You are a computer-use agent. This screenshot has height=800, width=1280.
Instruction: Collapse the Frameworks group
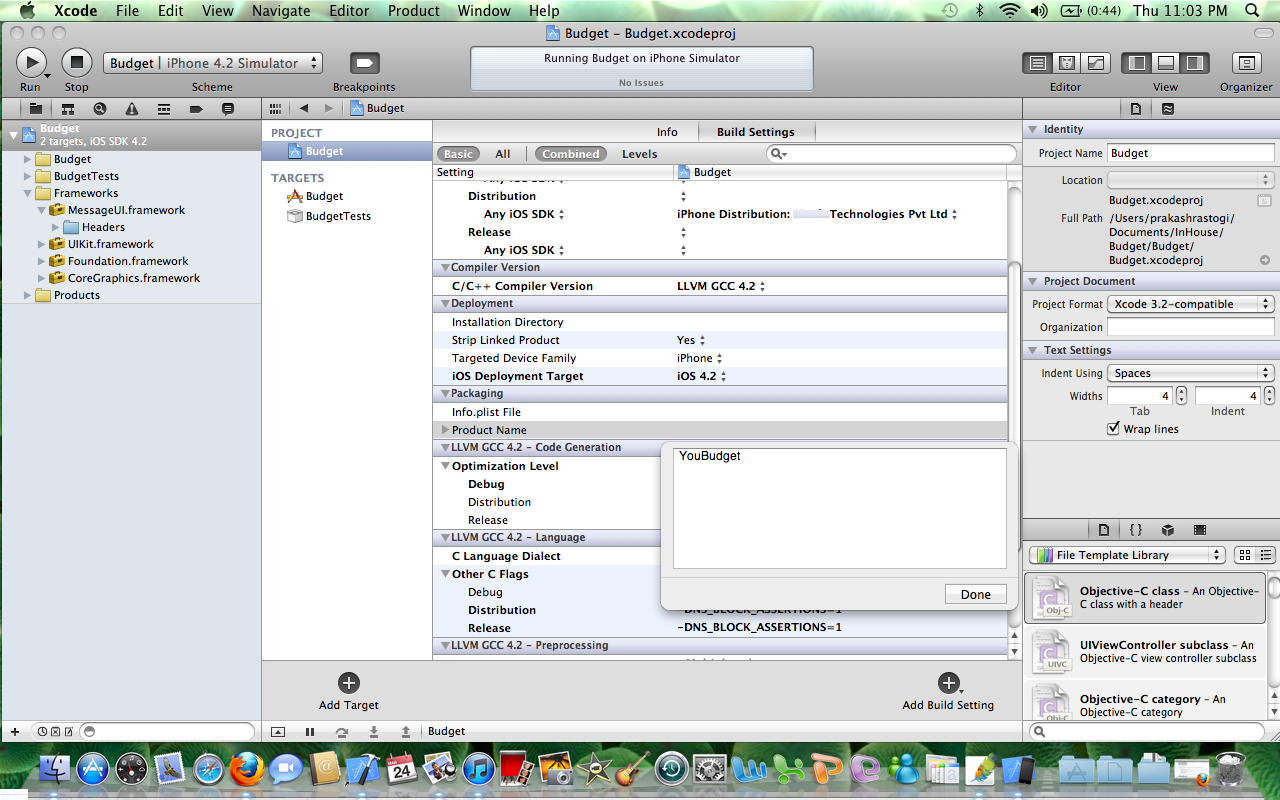pos(27,193)
